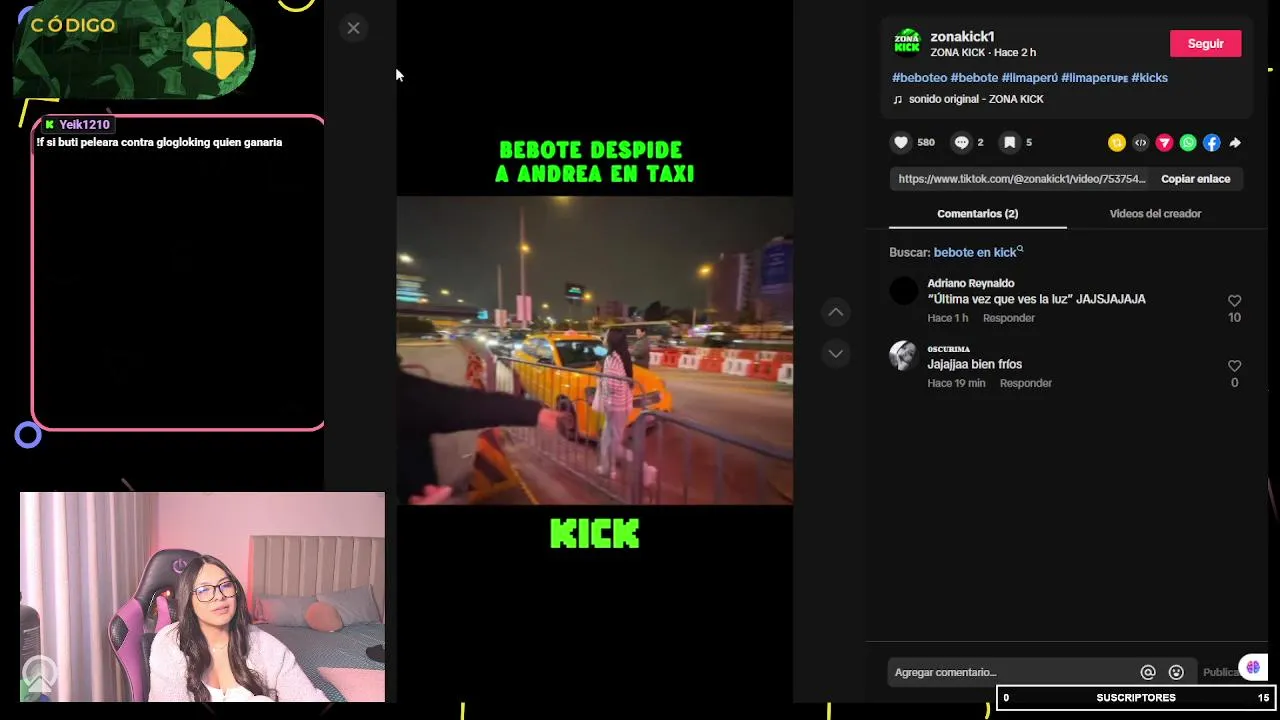Image resolution: width=1280 pixels, height=720 pixels.
Task: Switch to Comentarios (2) tab
Action: tap(977, 214)
